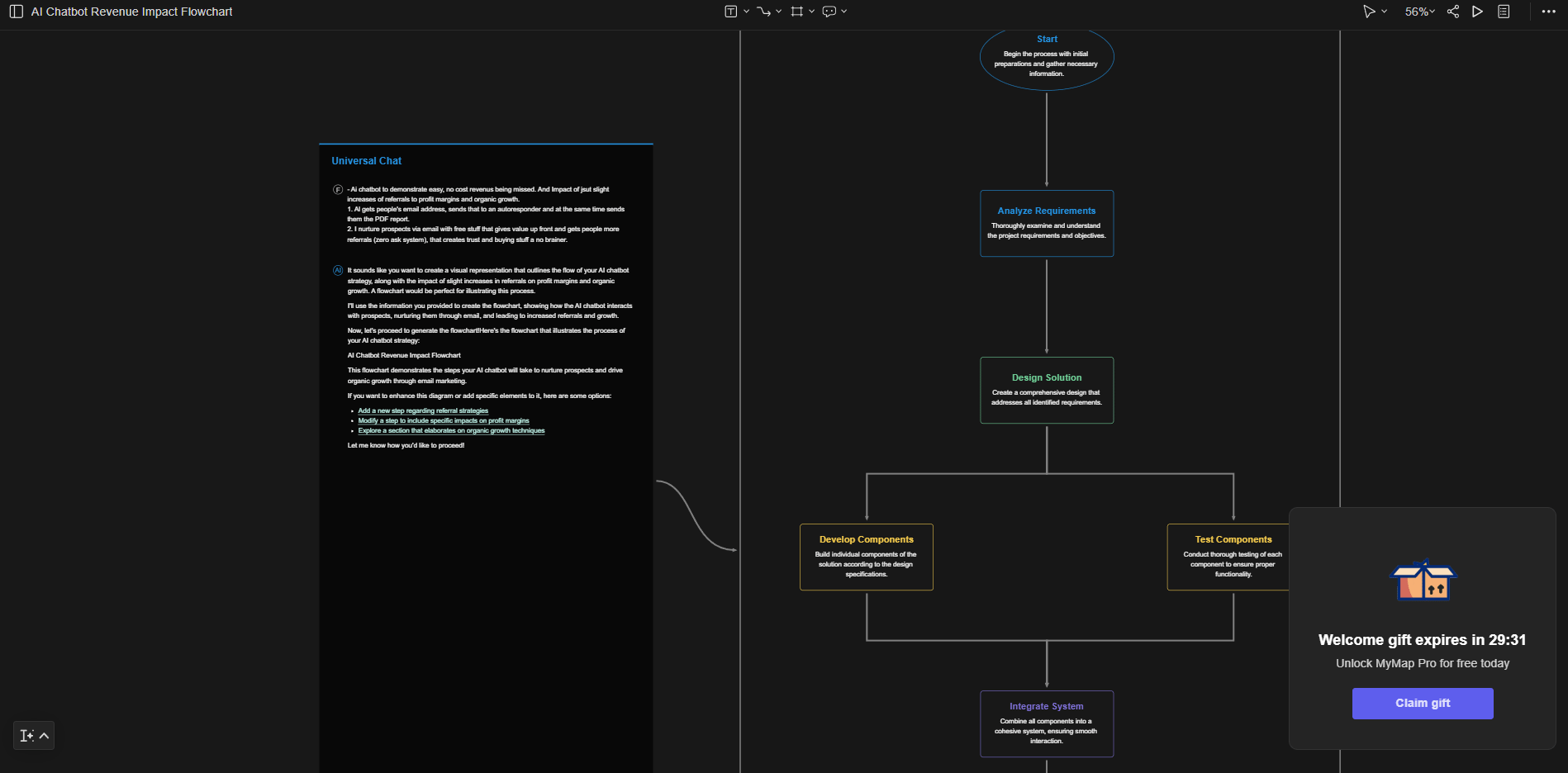Select the cursor selection tool
This screenshot has height=773, width=1568.
[1370, 11]
